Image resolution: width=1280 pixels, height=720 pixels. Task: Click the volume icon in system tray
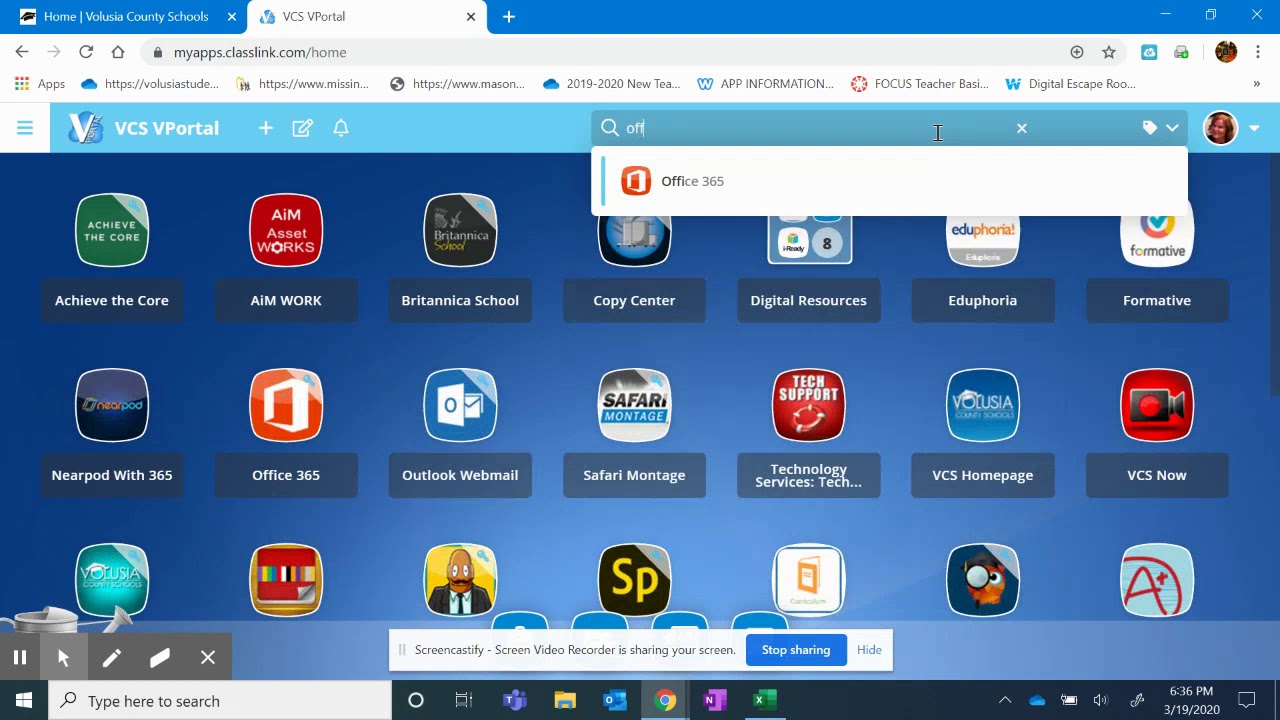coord(1101,700)
